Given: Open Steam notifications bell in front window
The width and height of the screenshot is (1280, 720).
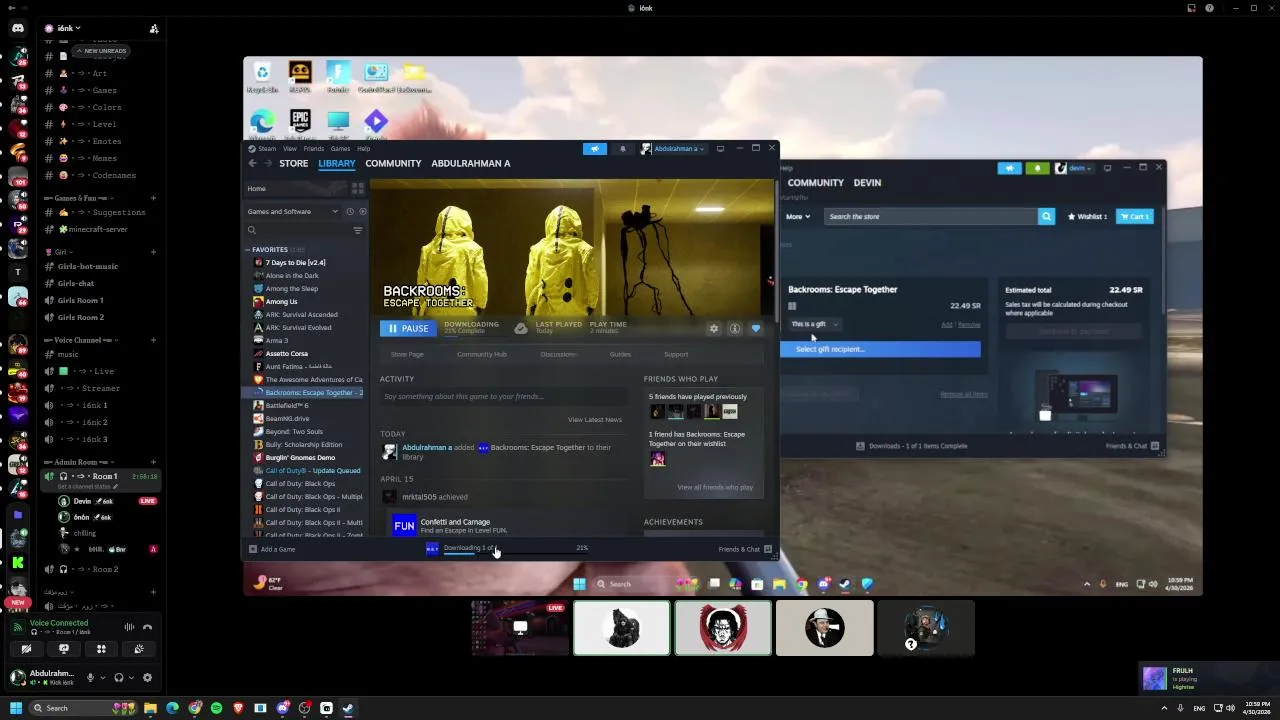Looking at the screenshot, I should point(622,149).
